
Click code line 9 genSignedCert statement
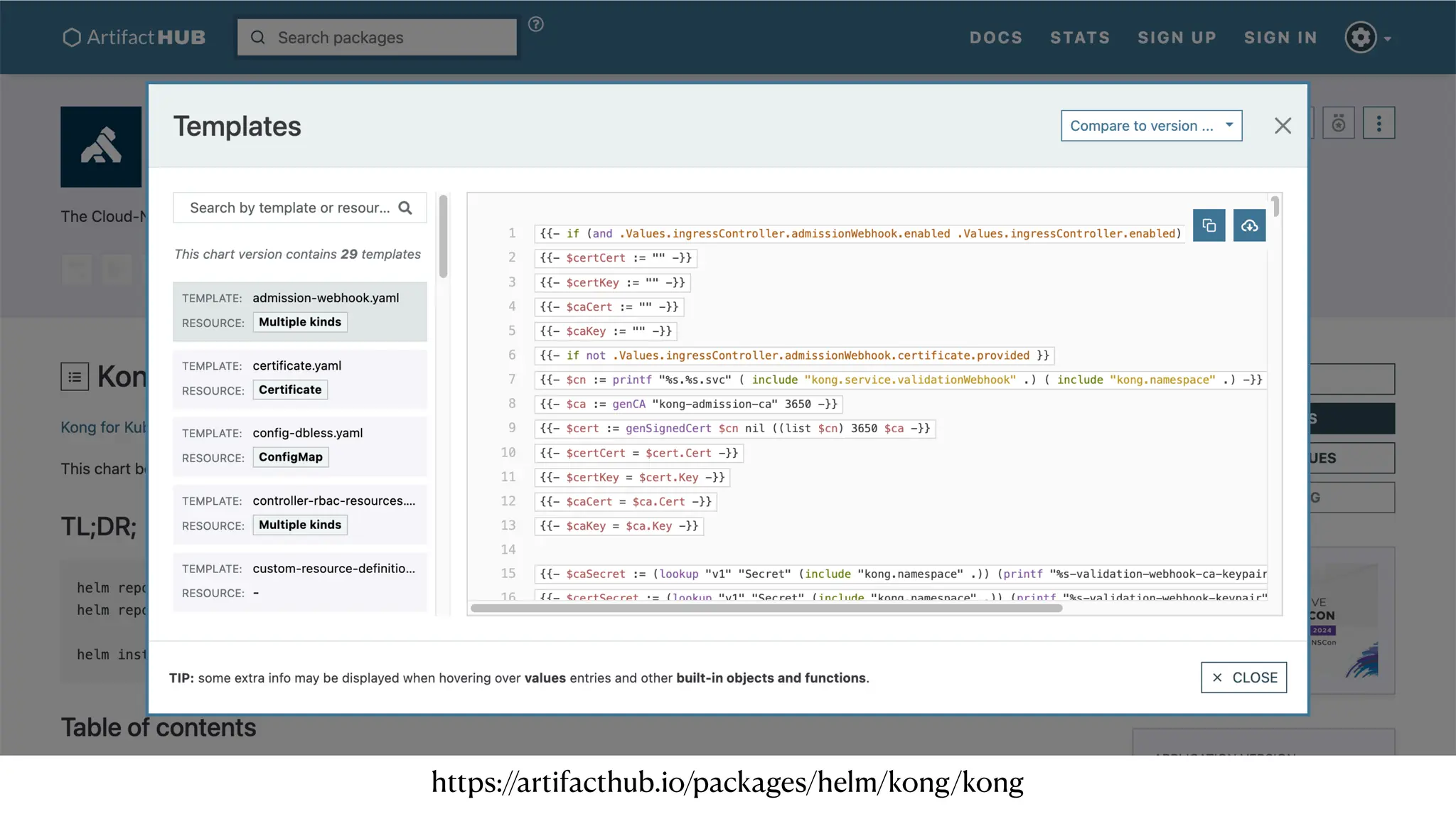click(x=734, y=428)
